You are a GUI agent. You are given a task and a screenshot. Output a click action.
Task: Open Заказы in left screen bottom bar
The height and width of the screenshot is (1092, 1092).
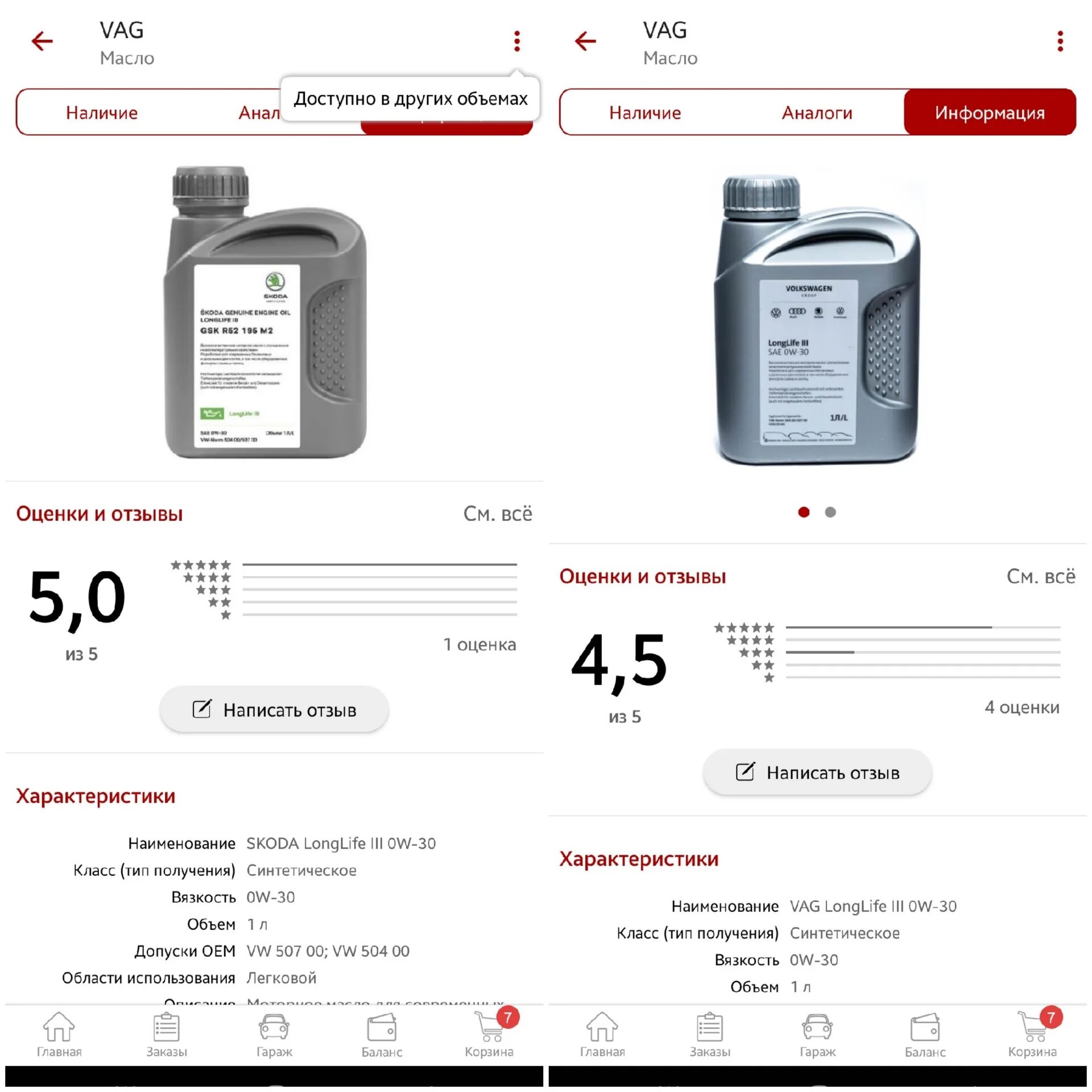pyautogui.click(x=167, y=1035)
